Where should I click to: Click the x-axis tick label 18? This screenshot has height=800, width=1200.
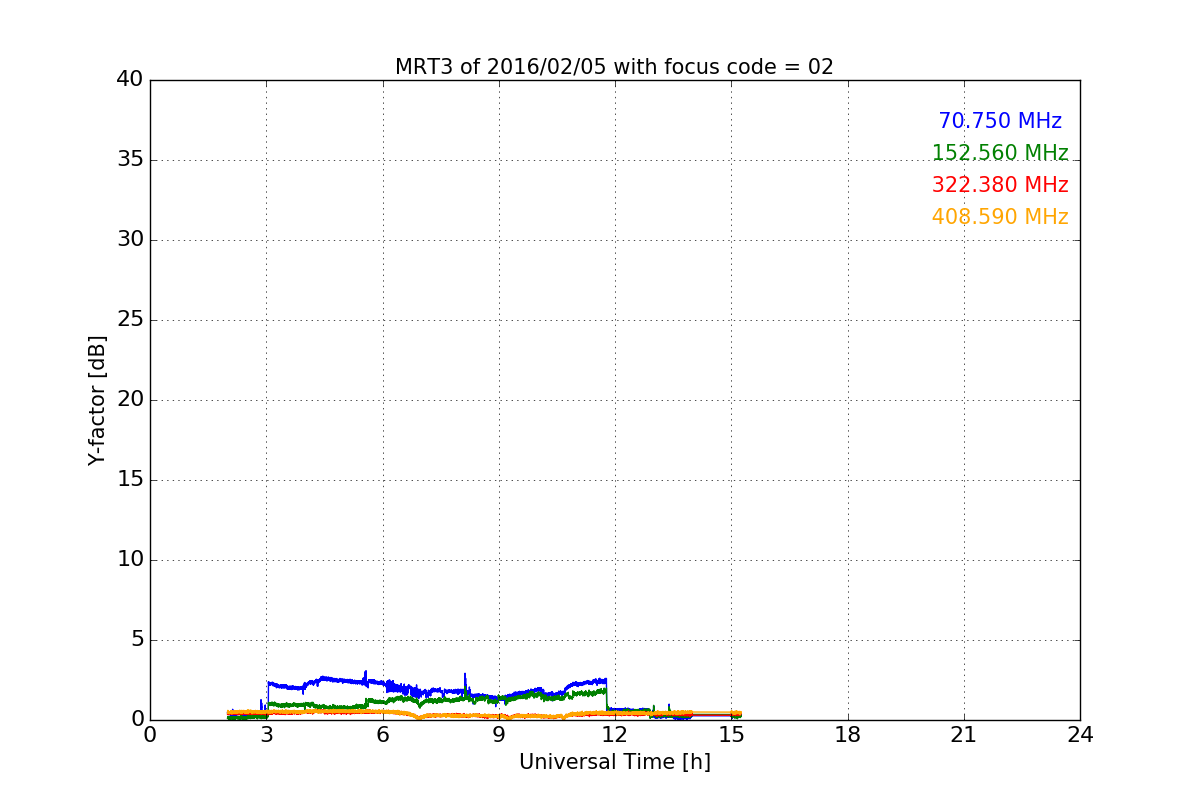tap(848, 735)
